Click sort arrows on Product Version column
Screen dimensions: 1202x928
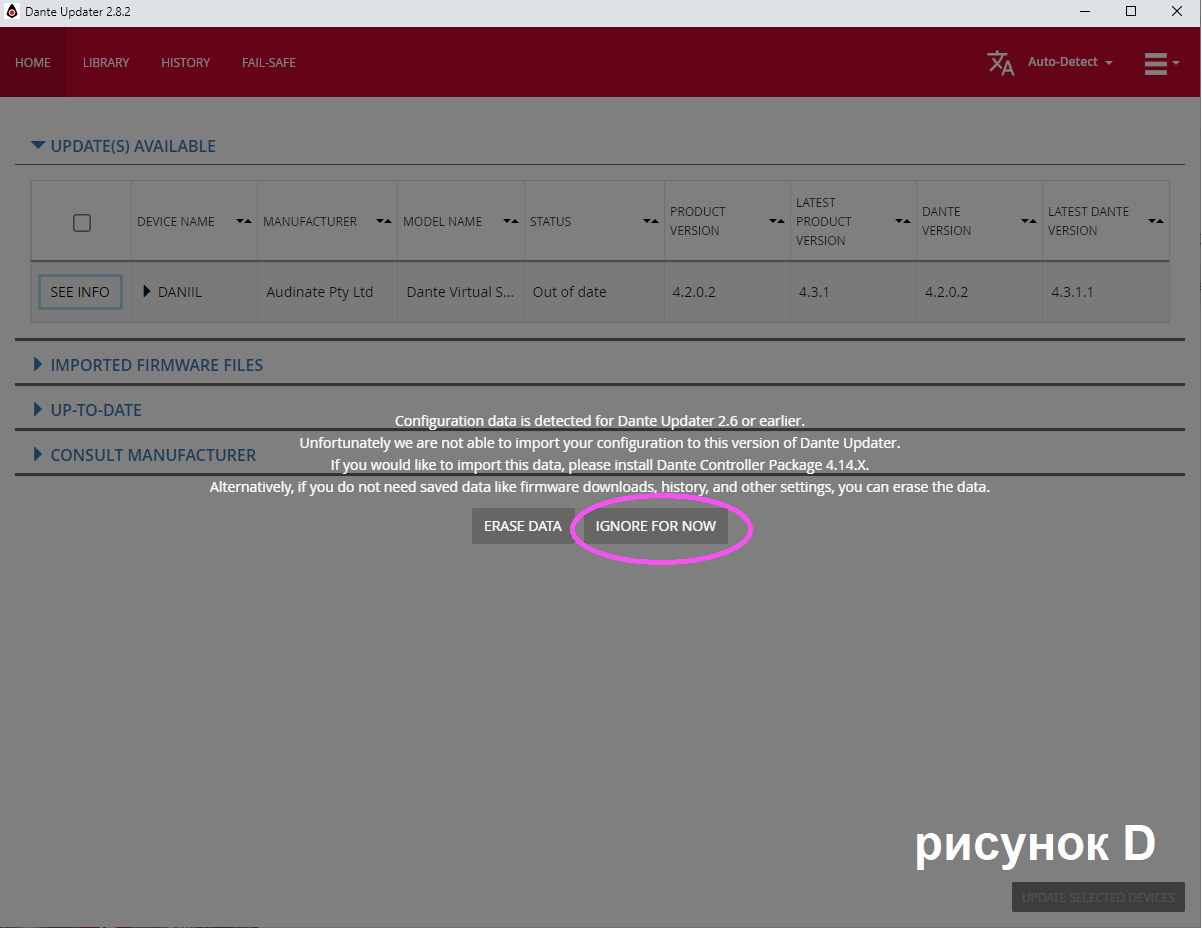[x=776, y=221]
